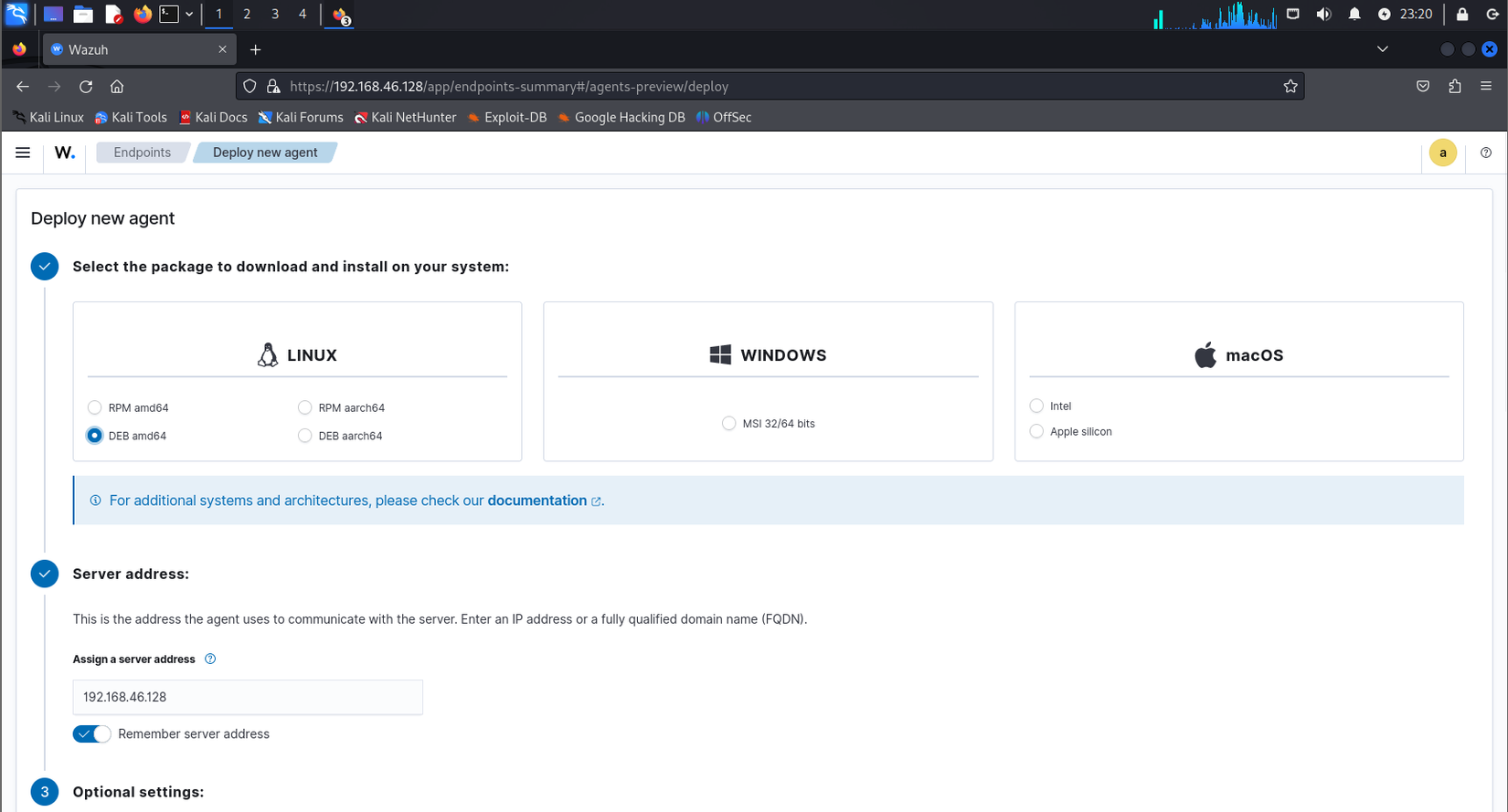Open the Kali NetHunter bookmark
This screenshot has width=1508, height=812.
405,117
